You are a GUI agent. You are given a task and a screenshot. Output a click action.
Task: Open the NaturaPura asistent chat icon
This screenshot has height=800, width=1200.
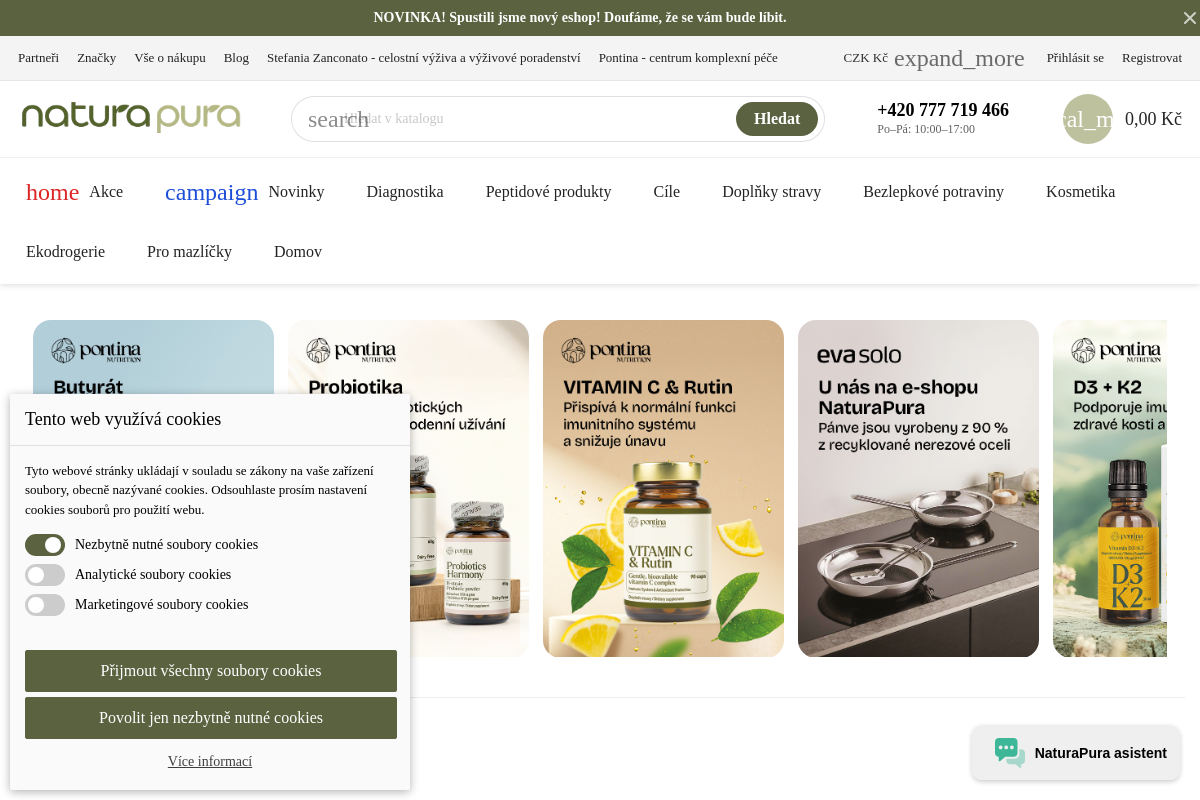[x=1009, y=753]
